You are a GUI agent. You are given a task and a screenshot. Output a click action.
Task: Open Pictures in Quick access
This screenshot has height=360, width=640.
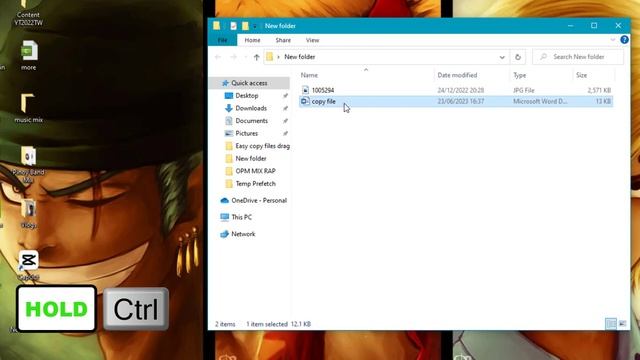(x=247, y=133)
